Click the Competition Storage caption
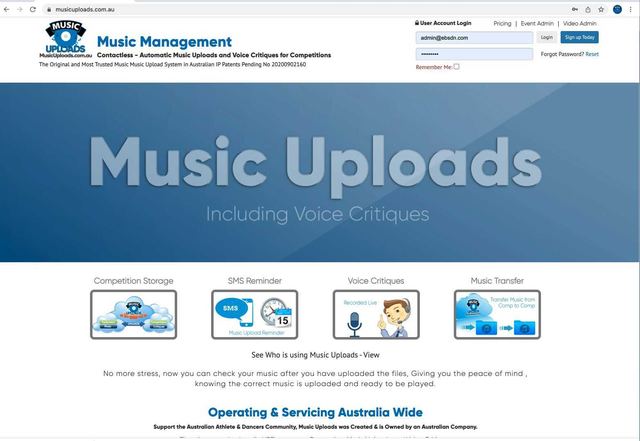This screenshot has width=640, height=441. click(133, 281)
